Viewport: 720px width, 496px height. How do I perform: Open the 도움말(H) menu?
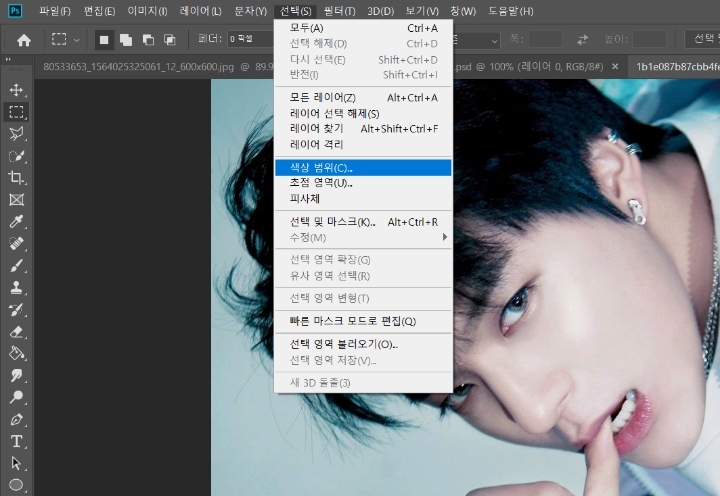[511, 11]
